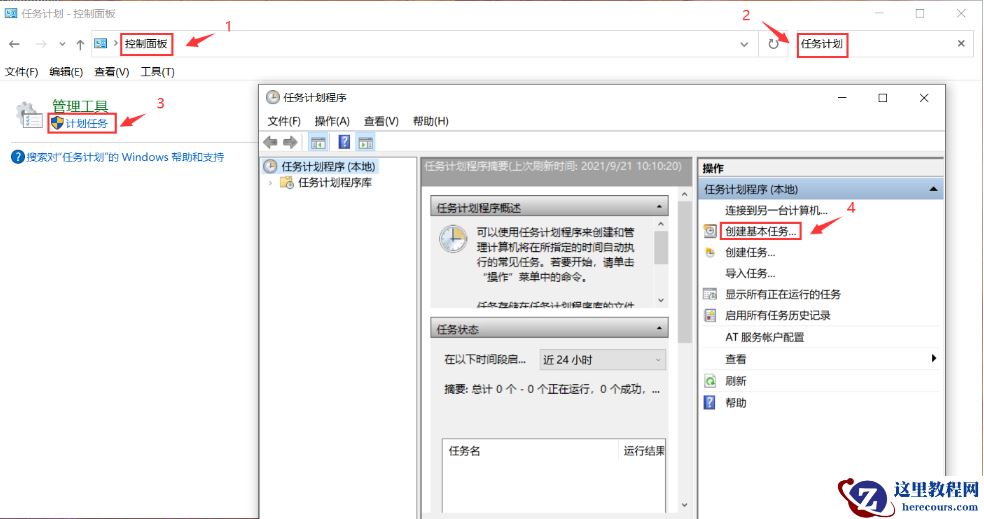Viewport: 984px width, 519px height.
Task: Click center pane scrollbar thumb
Action: pyautogui.click(x=684, y=273)
